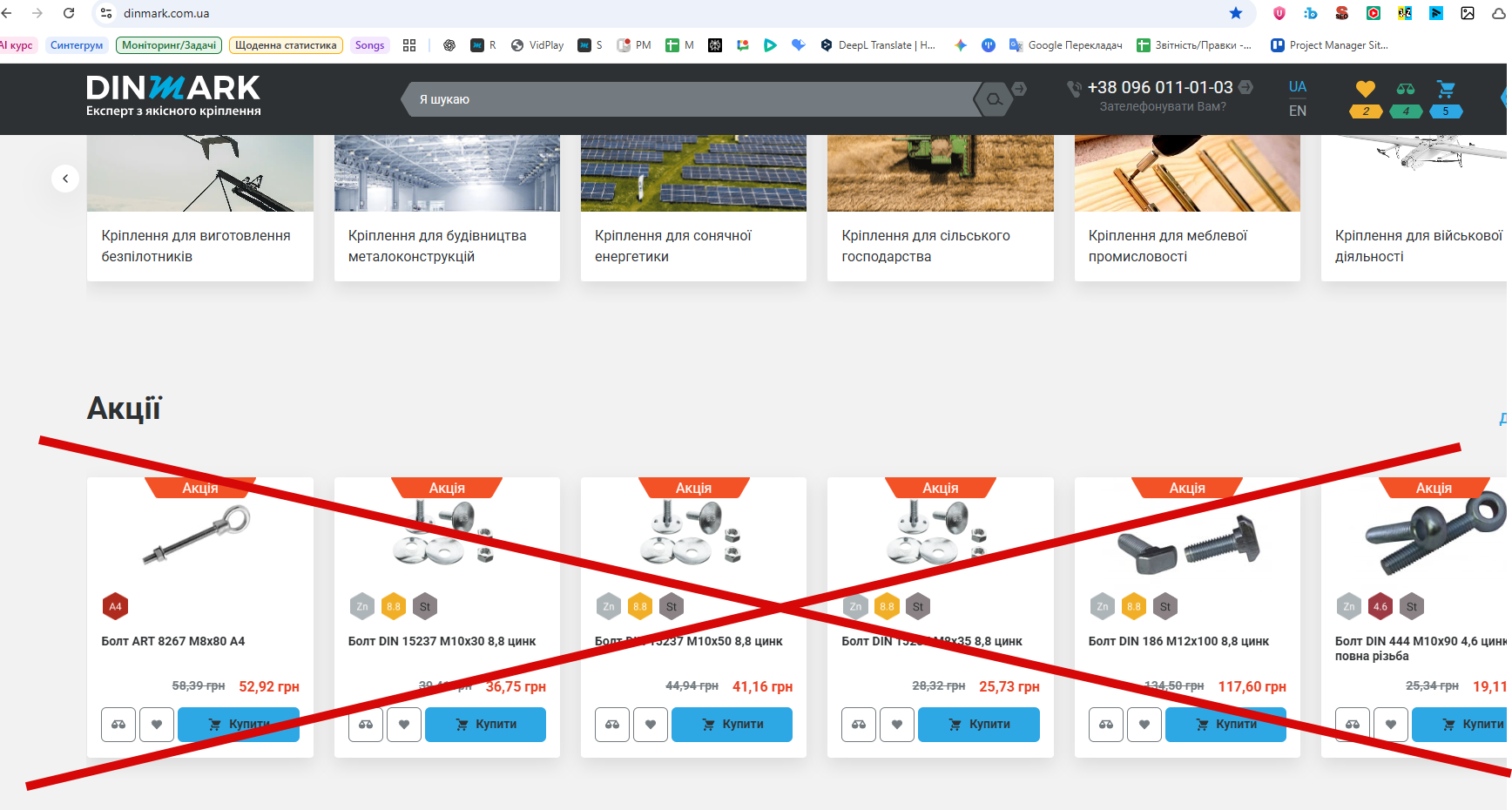1512x810 pixels.
Task: Add Болт ART 8267 M8x80 to comparison
Action: click(118, 725)
